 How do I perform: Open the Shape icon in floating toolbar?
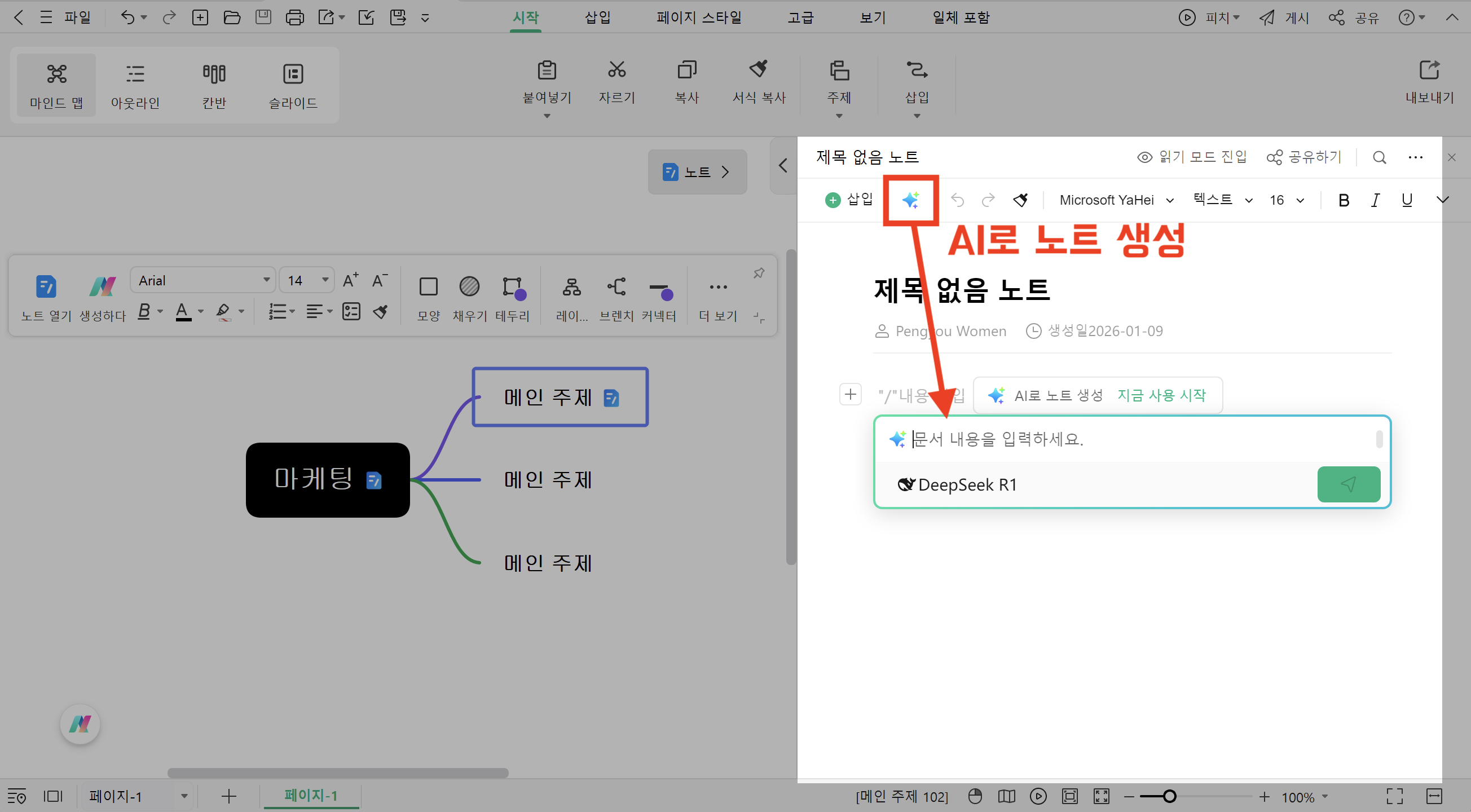pos(428,286)
